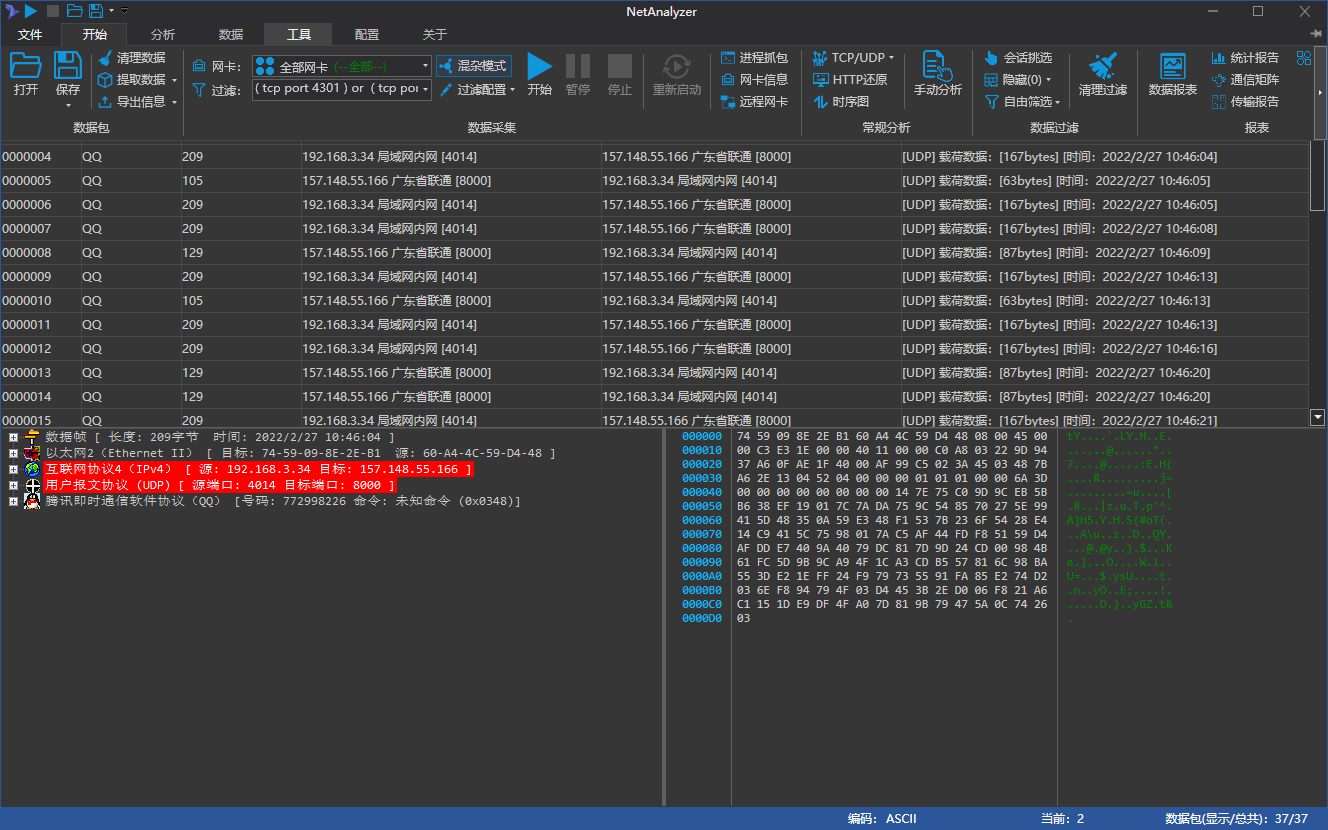Viewport: 1328px width, 830px height.
Task: Click the 手动分析 manual analysis icon
Action: (x=937, y=66)
